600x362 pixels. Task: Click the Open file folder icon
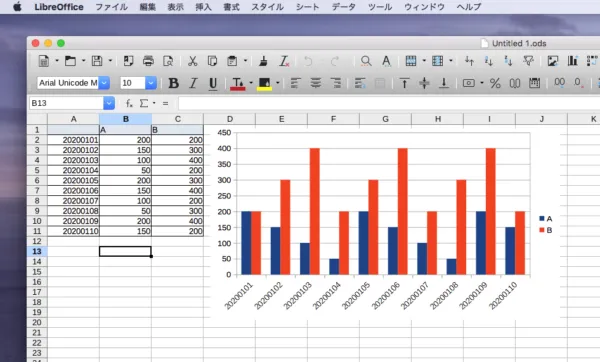click(x=70, y=61)
